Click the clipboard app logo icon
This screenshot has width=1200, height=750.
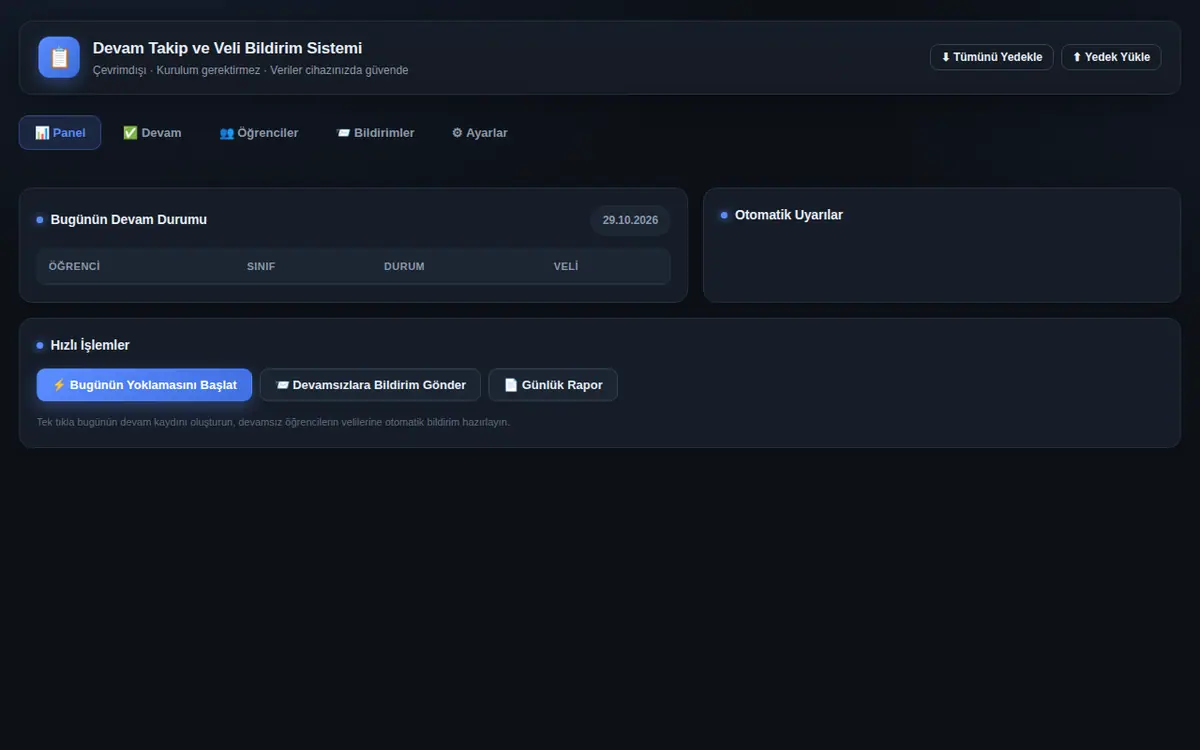[59, 57]
